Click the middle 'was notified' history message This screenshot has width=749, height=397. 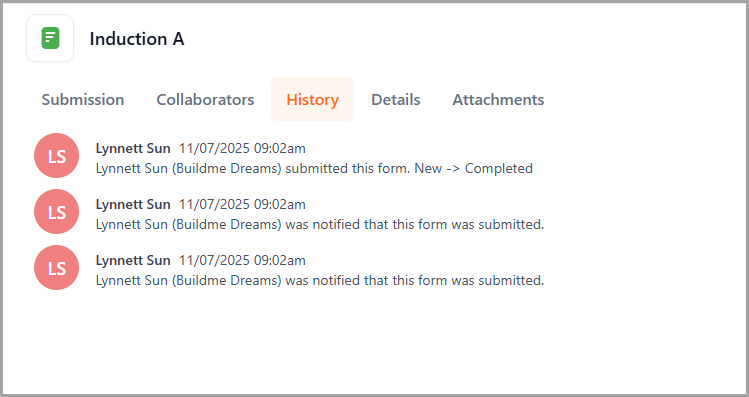coord(320,225)
